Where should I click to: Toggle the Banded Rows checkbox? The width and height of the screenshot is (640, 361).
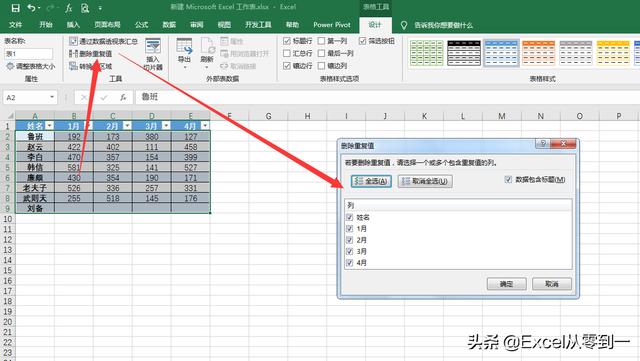coord(287,65)
